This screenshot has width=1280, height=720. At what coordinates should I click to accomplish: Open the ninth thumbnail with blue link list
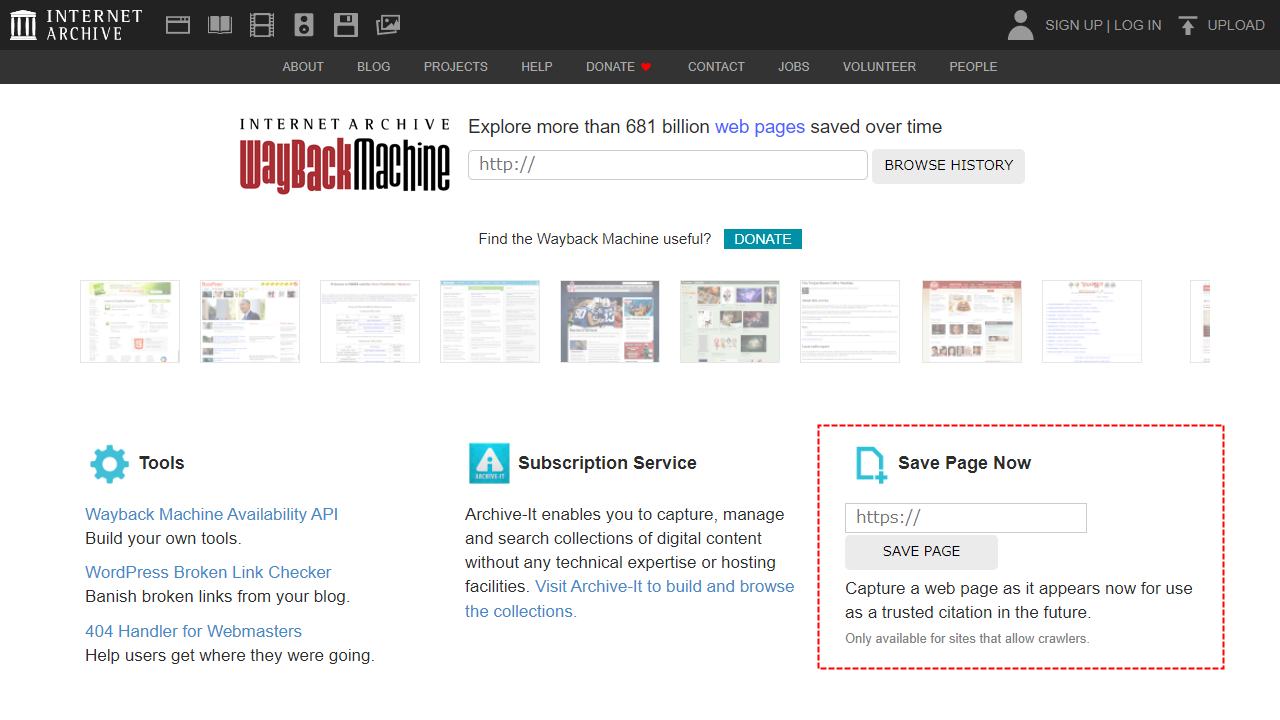tap(1092, 321)
